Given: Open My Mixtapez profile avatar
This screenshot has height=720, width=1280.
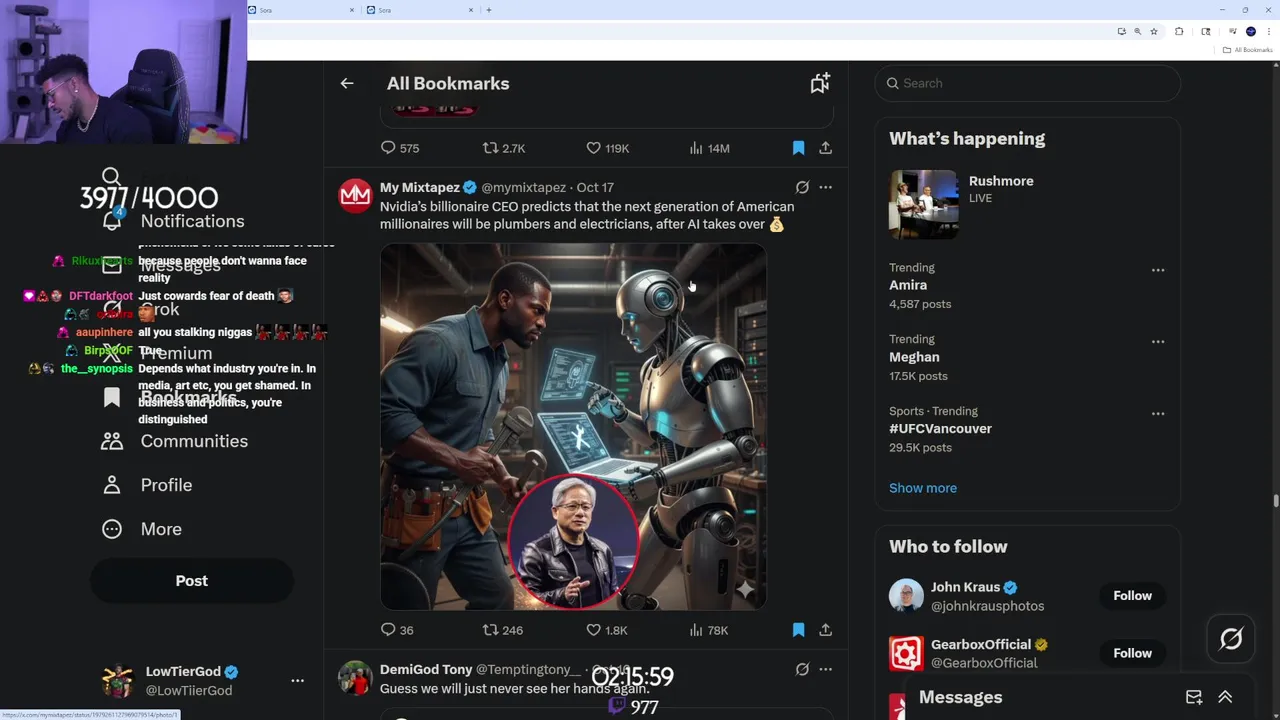Looking at the screenshot, I should 355,195.
